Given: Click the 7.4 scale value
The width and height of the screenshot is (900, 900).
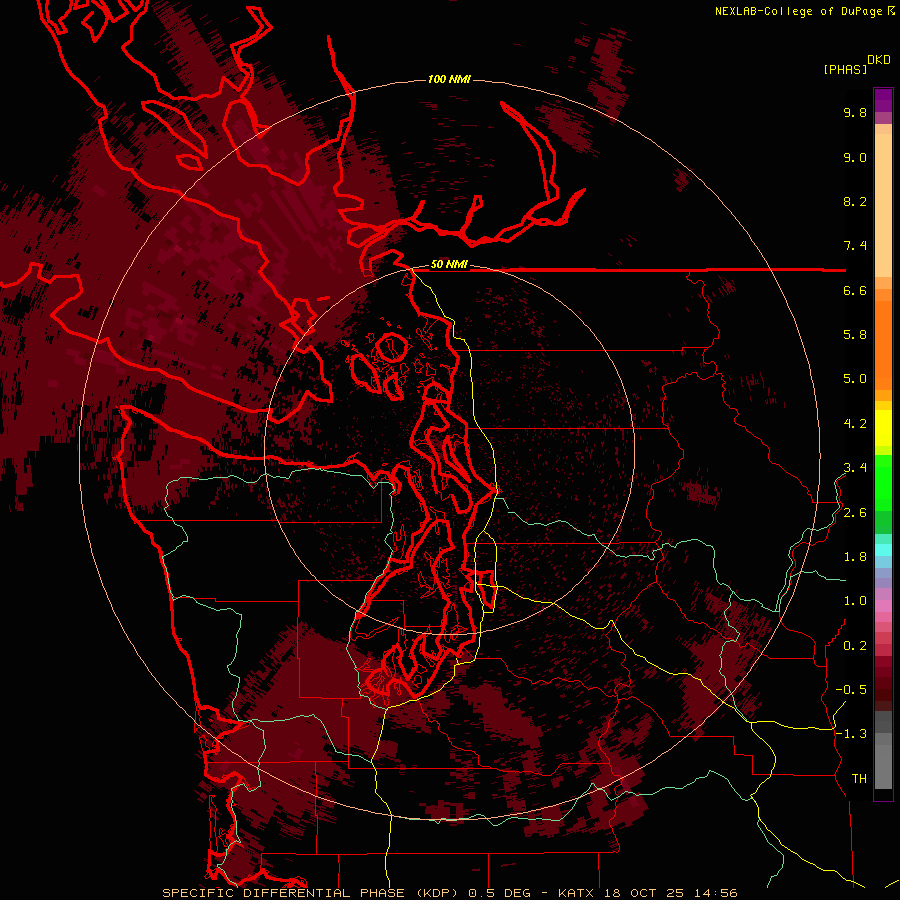Looking at the screenshot, I should click(x=855, y=246).
